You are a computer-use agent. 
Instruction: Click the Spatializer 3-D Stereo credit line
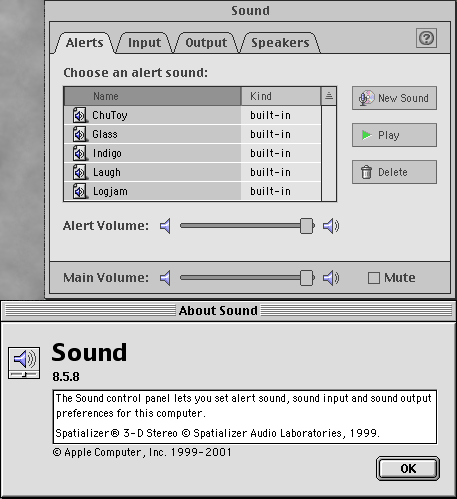(217, 433)
